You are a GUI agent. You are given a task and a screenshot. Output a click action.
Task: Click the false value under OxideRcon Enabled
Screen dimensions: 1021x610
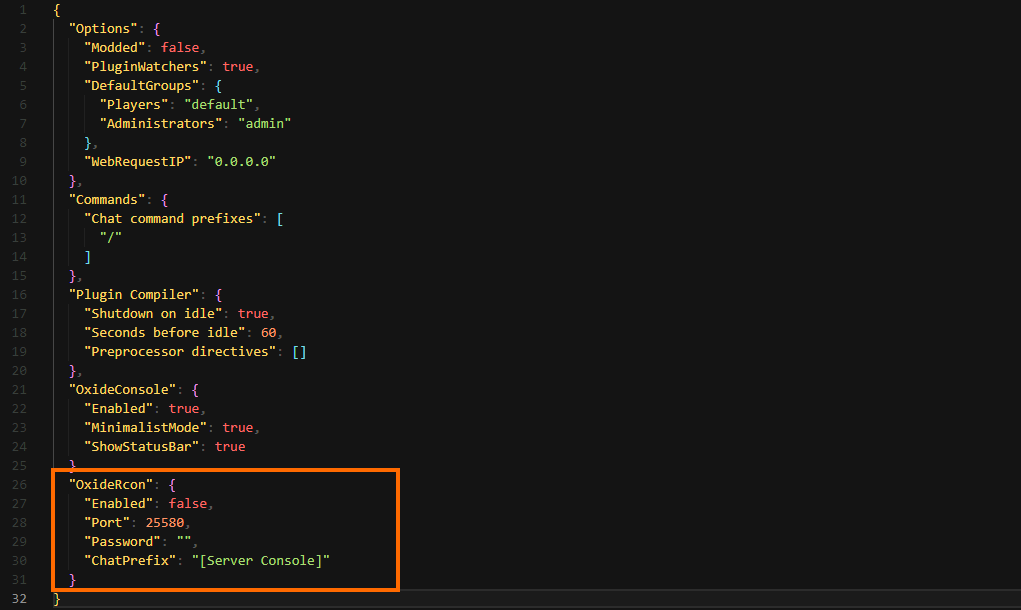pos(189,504)
